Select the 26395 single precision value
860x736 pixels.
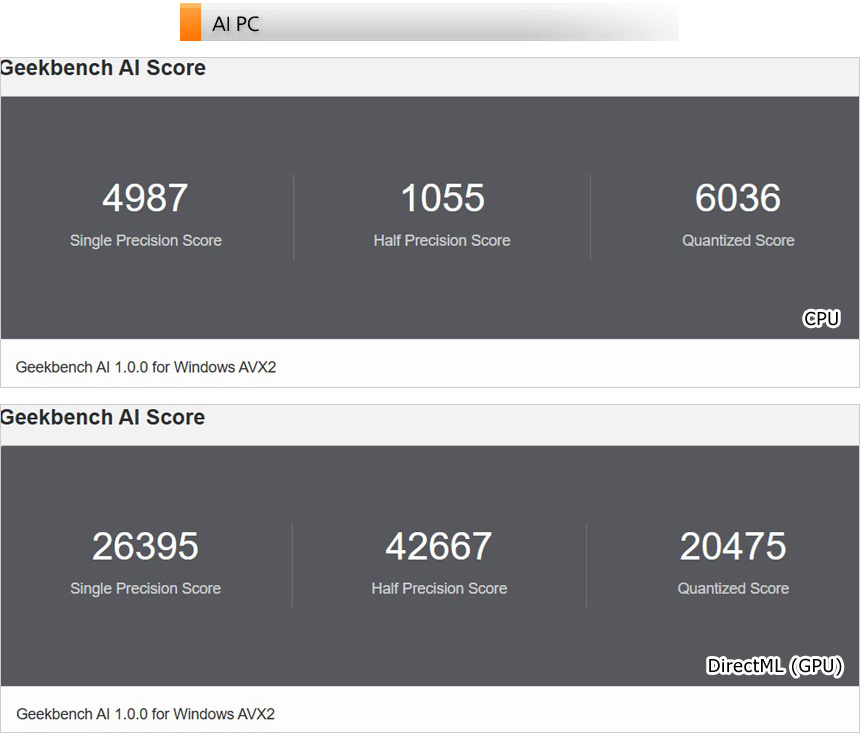click(x=145, y=546)
